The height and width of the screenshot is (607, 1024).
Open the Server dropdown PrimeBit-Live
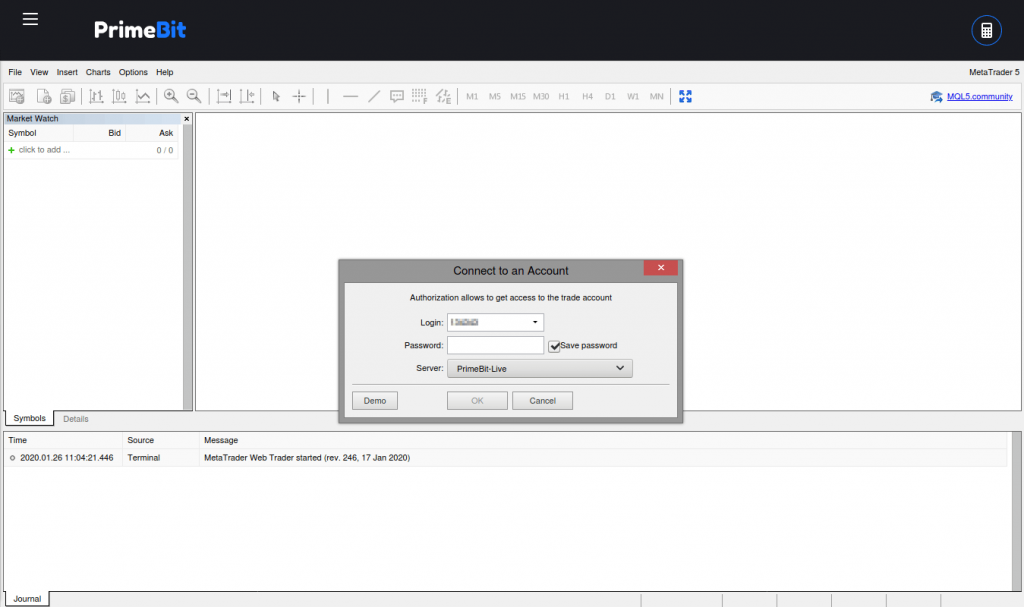(x=539, y=369)
